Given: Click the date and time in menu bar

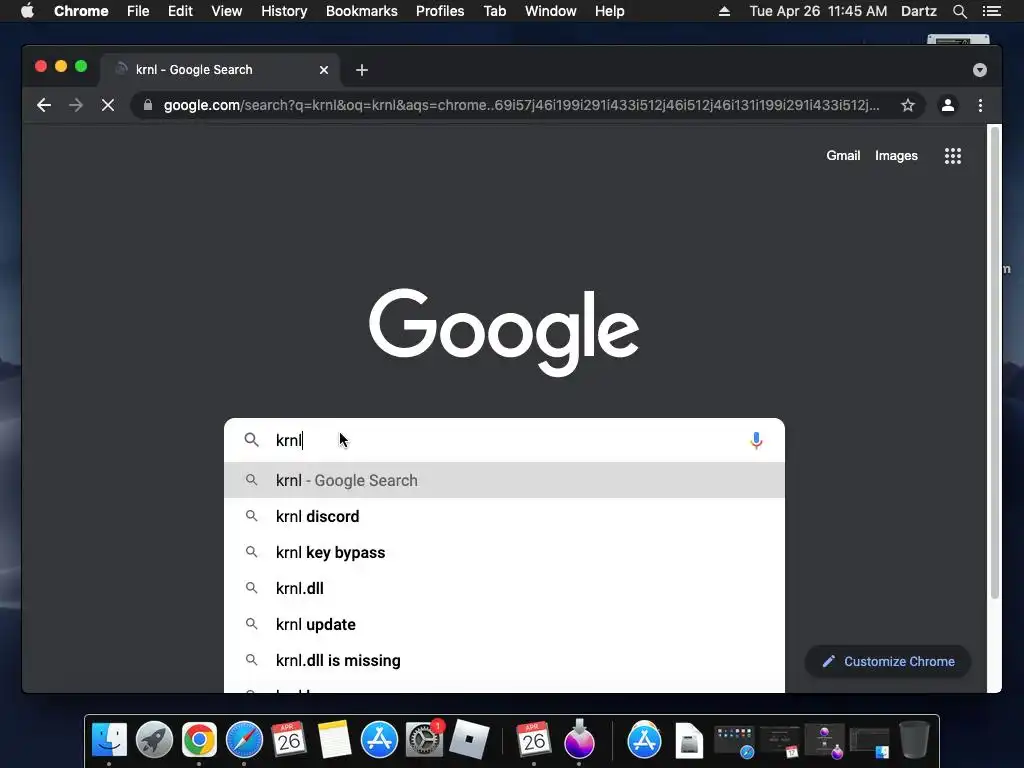Looking at the screenshot, I should coord(818,11).
